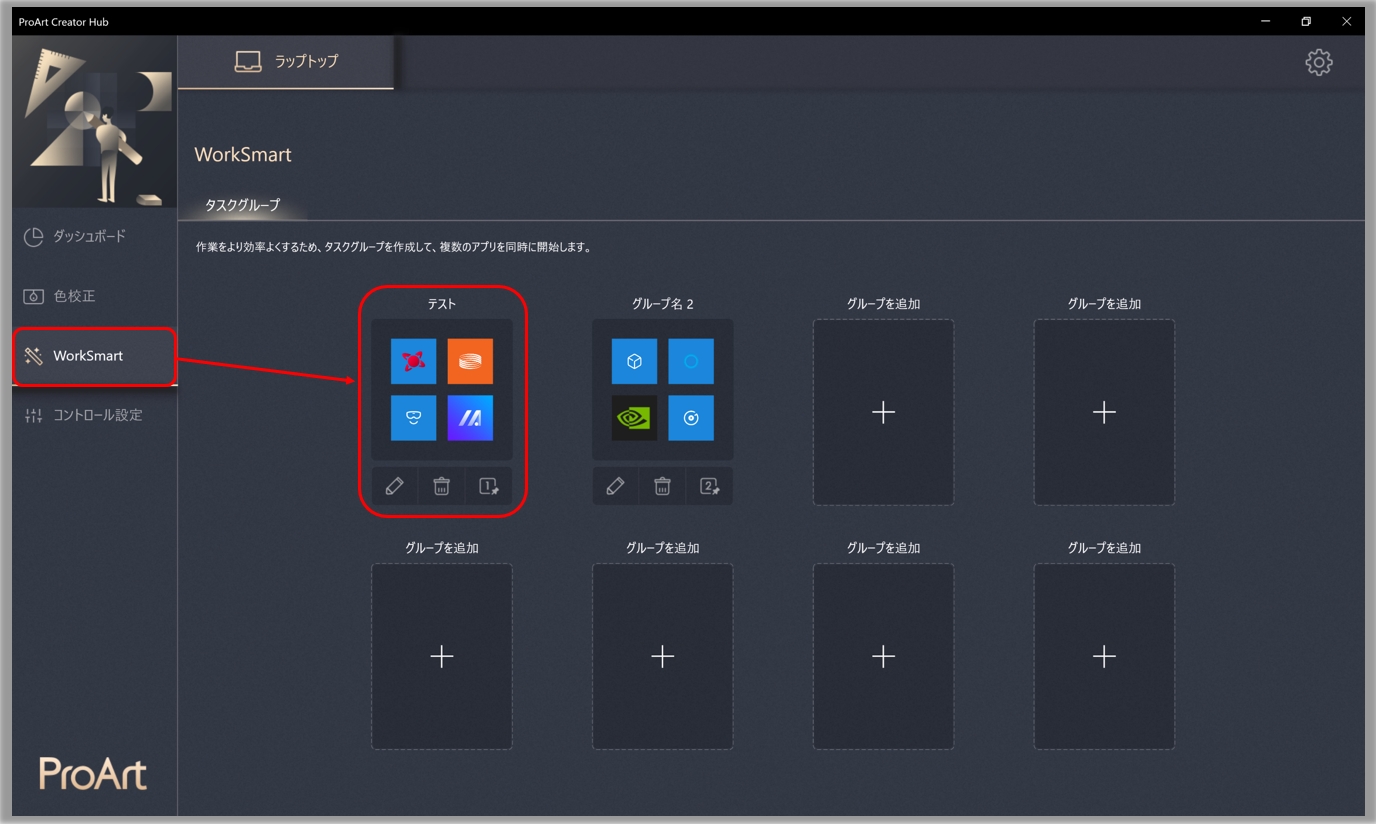Edit グループ名 2 with pencil icon
The image size is (1376, 824).
pyautogui.click(x=616, y=486)
